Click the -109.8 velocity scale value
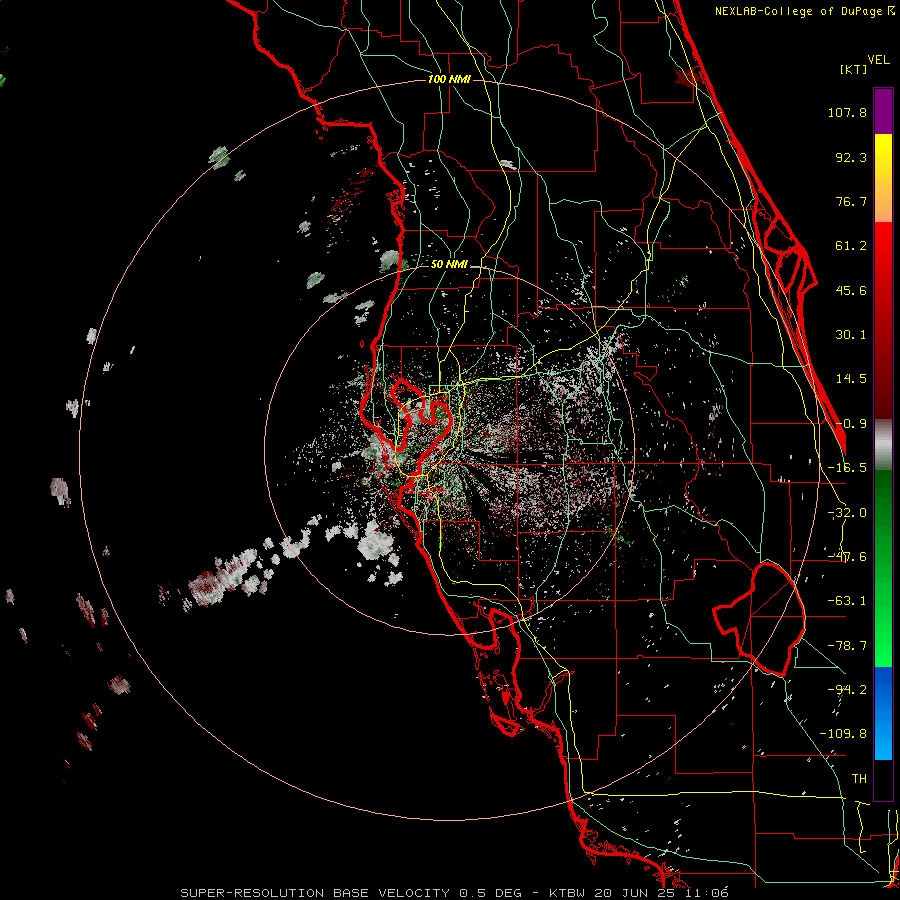 click(x=843, y=734)
